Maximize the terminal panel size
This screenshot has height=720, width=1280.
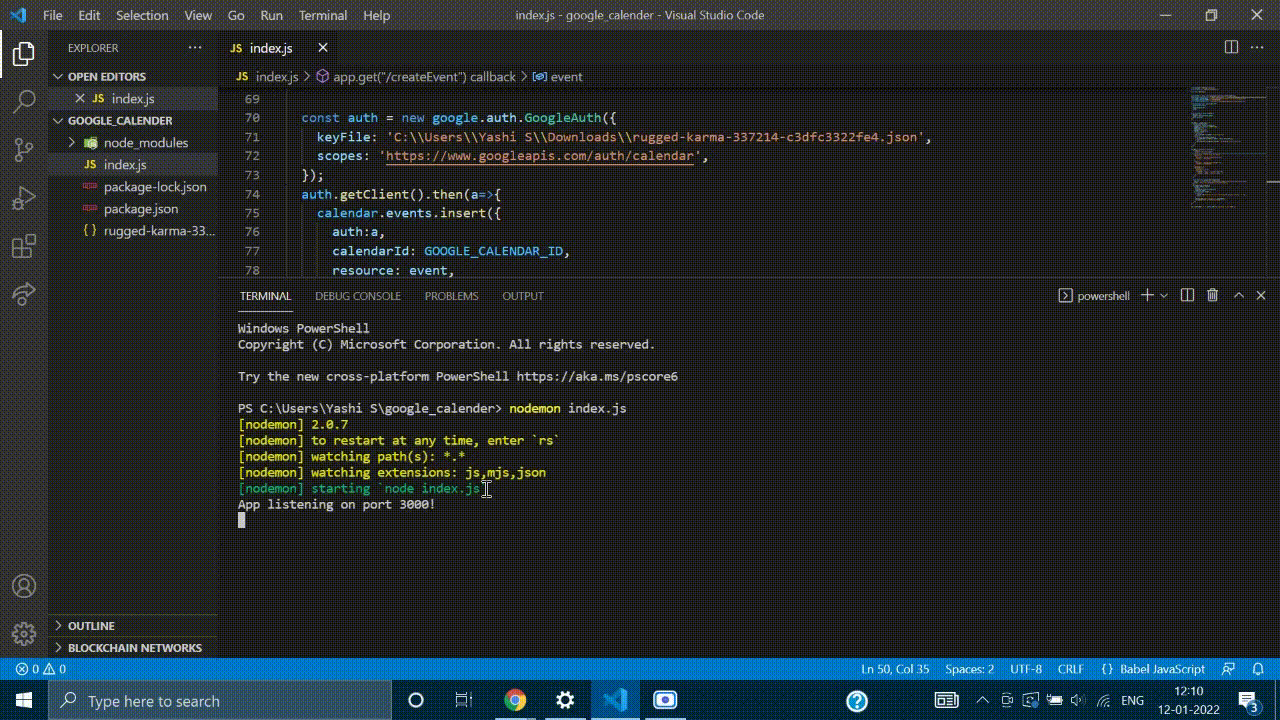coord(1238,296)
